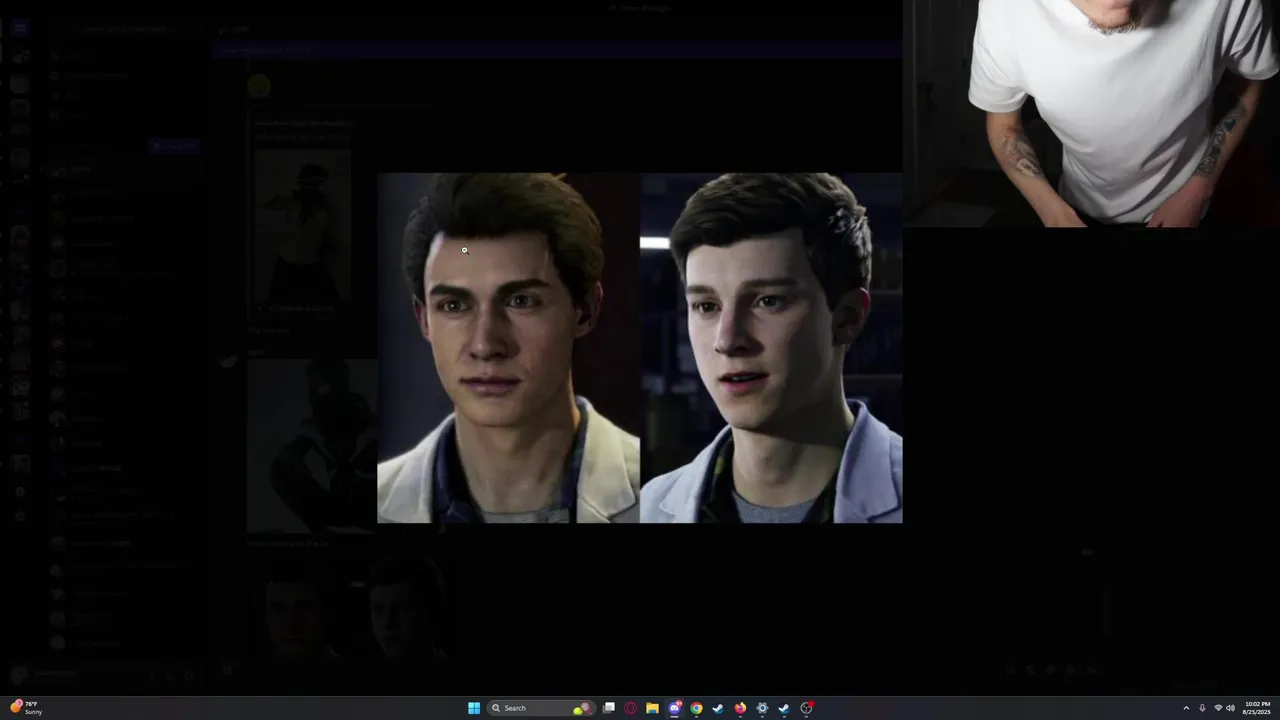Expand the hidden system tray icons chevron
Image resolution: width=1280 pixels, height=720 pixels.
(1186, 708)
